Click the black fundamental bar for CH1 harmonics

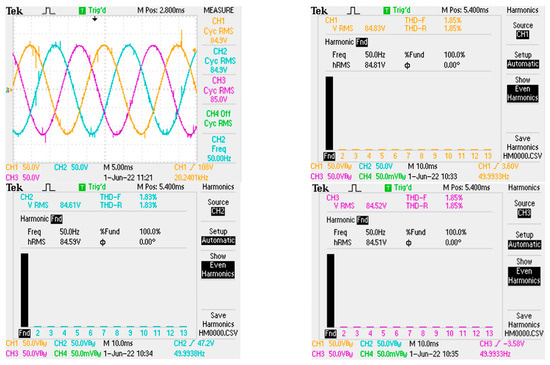point(329,113)
